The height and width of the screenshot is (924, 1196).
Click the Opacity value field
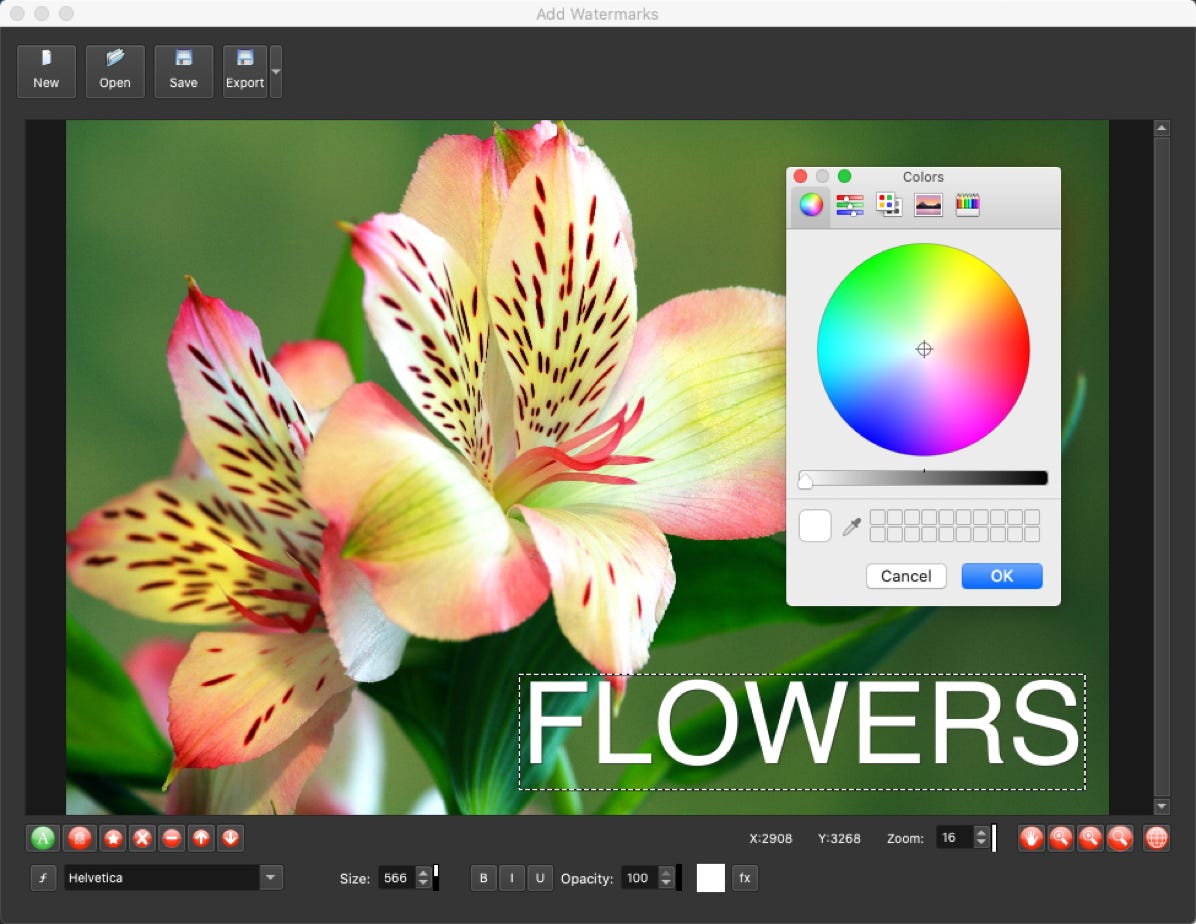tap(638, 878)
